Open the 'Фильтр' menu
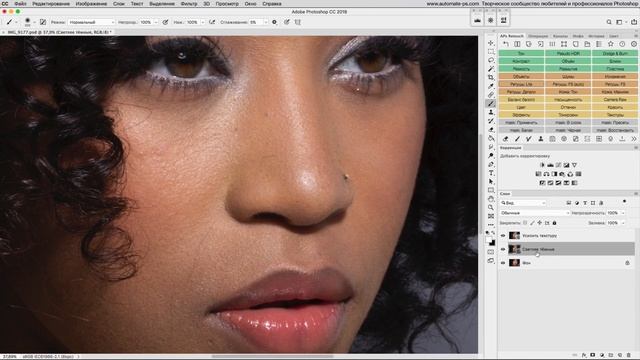The width and height of the screenshot is (640, 360). tap(189, 4)
